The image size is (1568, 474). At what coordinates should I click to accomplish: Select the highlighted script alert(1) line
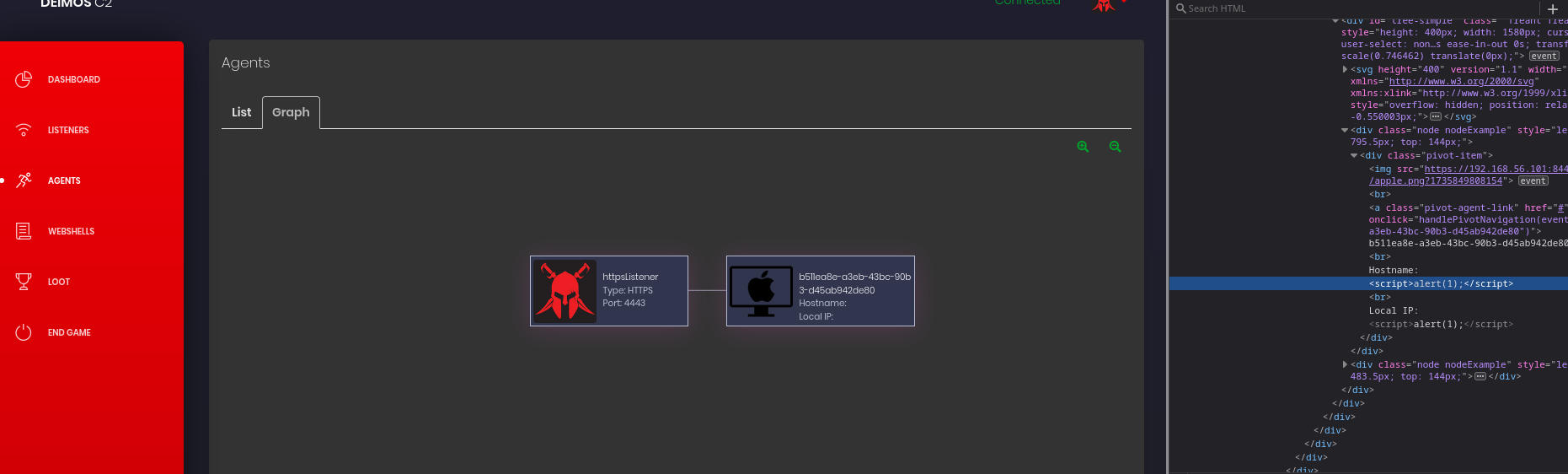coord(1441,284)
